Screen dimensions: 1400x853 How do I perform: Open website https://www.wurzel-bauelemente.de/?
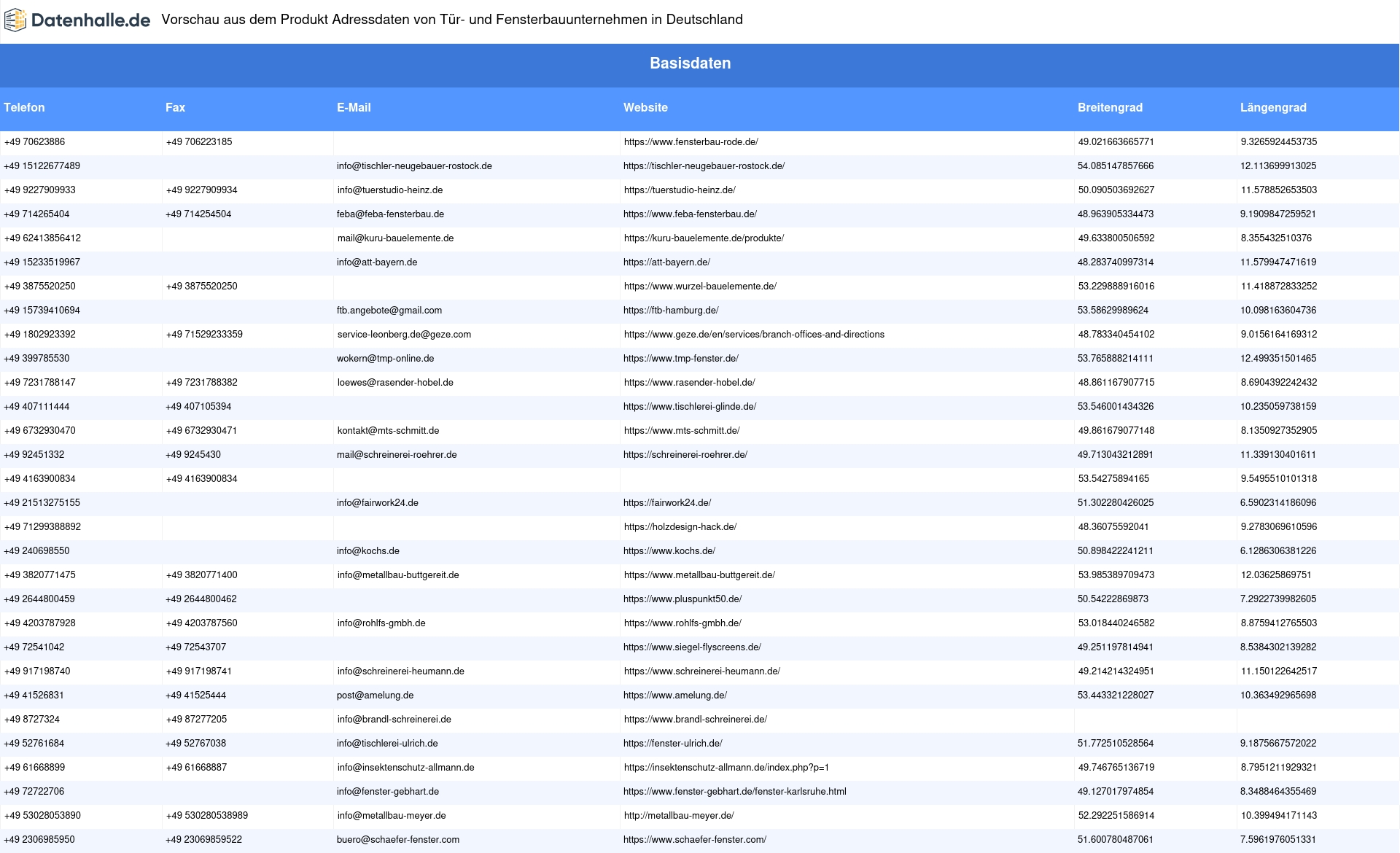pos(700,287)
